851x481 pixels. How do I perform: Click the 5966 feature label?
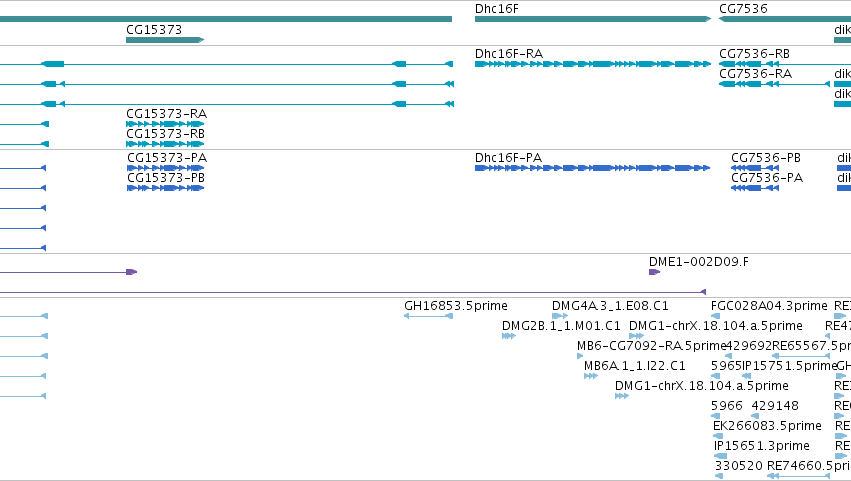coord(727,406)
